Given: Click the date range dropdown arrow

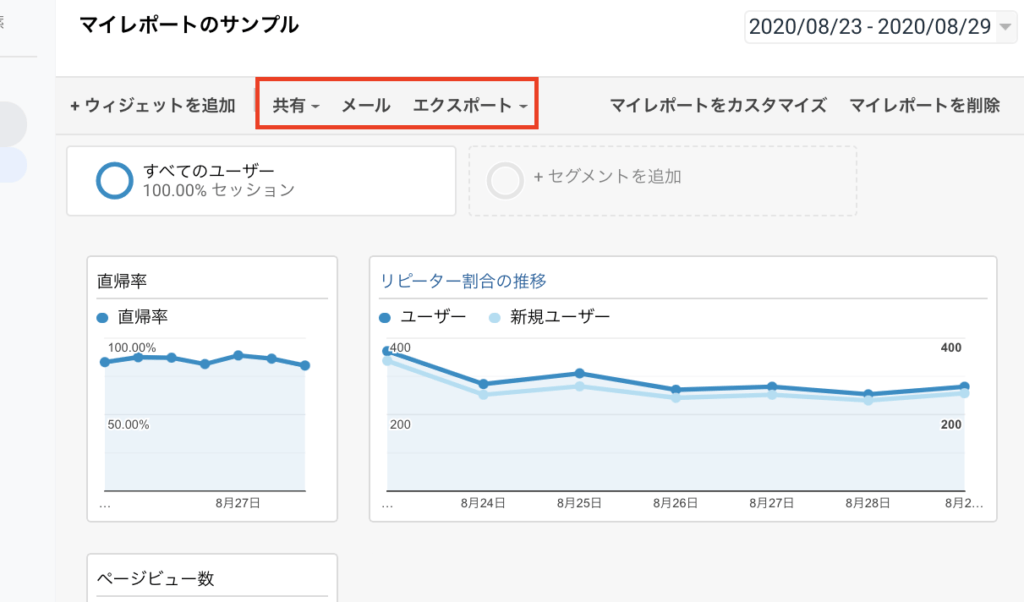Looking at the screenshot, I should [1006, 27].
